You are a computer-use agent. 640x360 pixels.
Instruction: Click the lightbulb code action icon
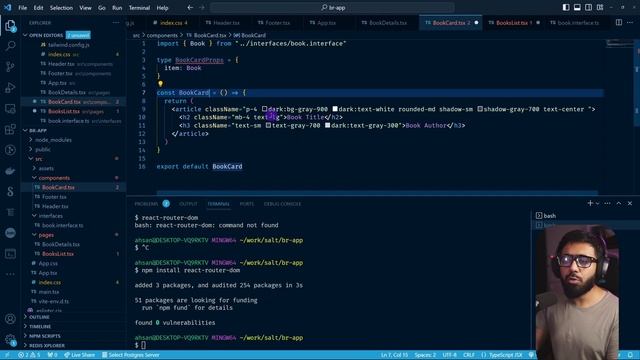pyautogui.click(x=160, y=84)
